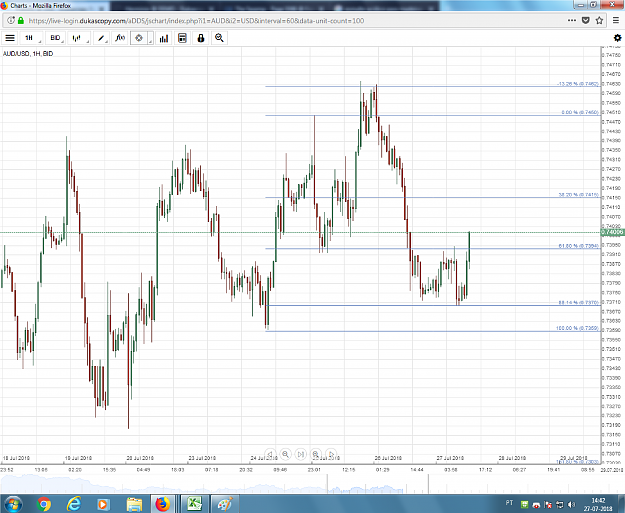Viewport: 625px width, 513px height.
Task: Launch Internet Explorer from the taskbar
Action: (x=74, y=504)
